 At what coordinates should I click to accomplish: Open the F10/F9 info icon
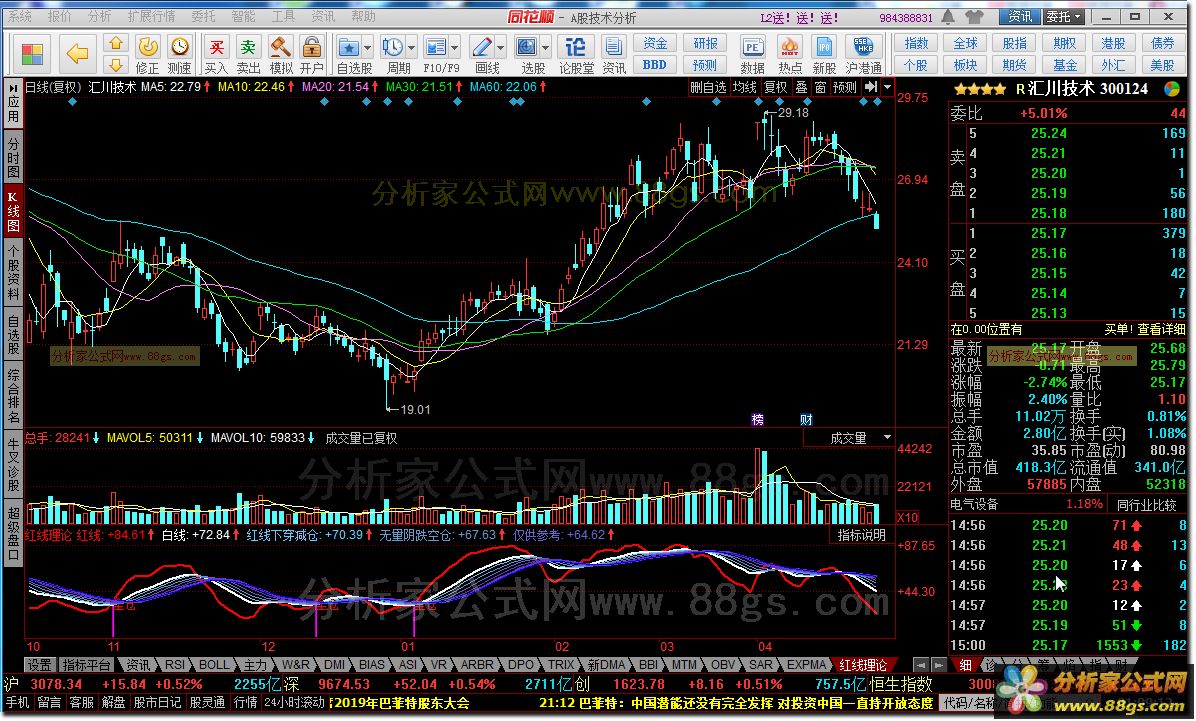tap(436, 48)
